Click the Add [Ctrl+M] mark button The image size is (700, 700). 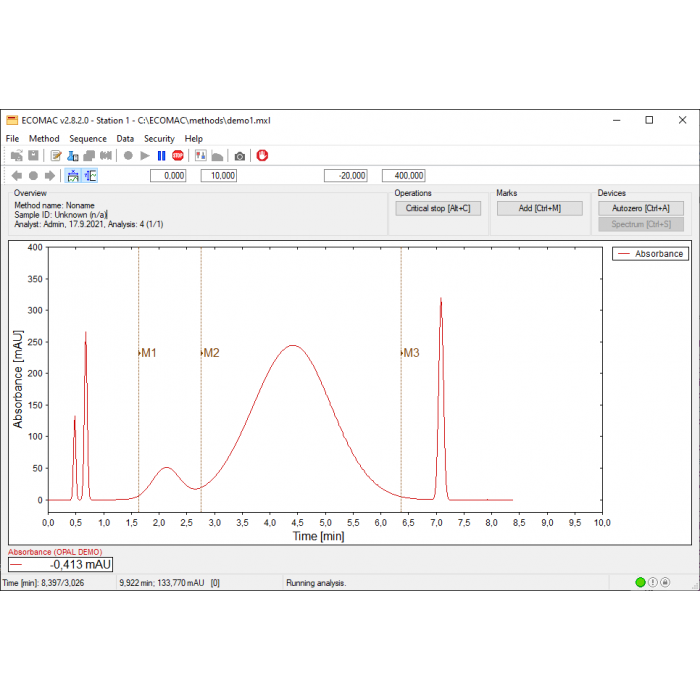coord(539,209)
